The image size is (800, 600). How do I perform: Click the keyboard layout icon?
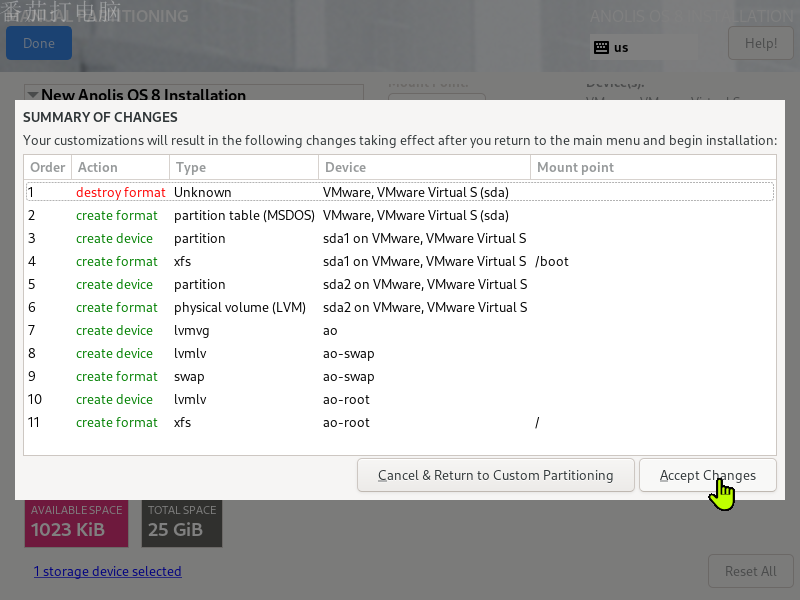(601, 47)
